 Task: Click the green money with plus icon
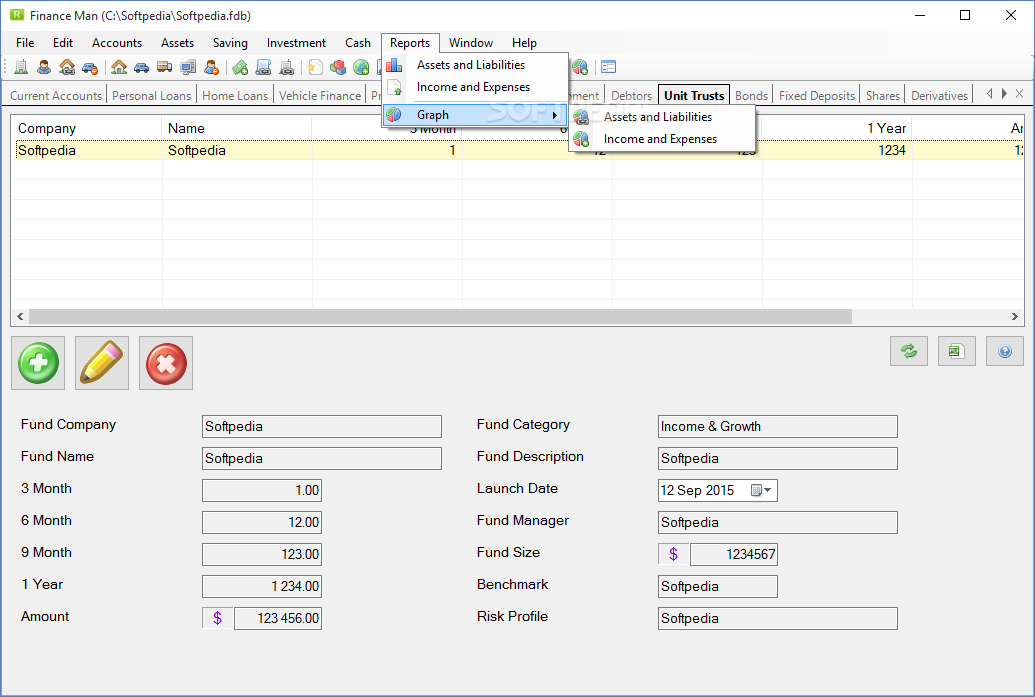click(240, 67)
